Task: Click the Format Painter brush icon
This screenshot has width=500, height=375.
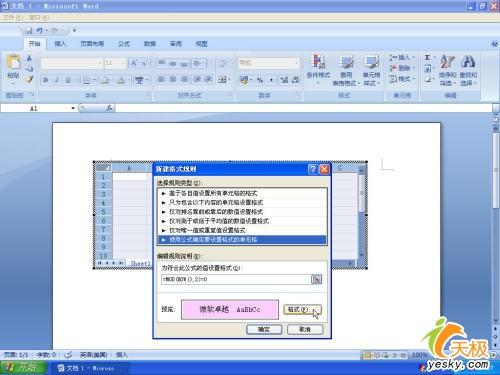Action: (x=29, y=80)
